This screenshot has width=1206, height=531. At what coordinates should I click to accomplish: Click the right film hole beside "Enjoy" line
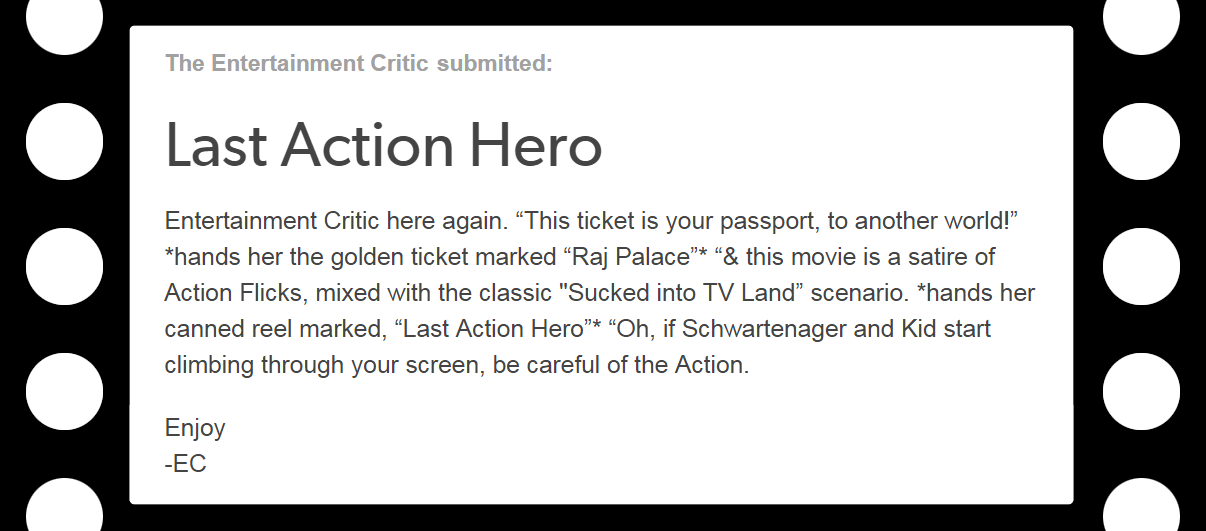coord(1141,391)
